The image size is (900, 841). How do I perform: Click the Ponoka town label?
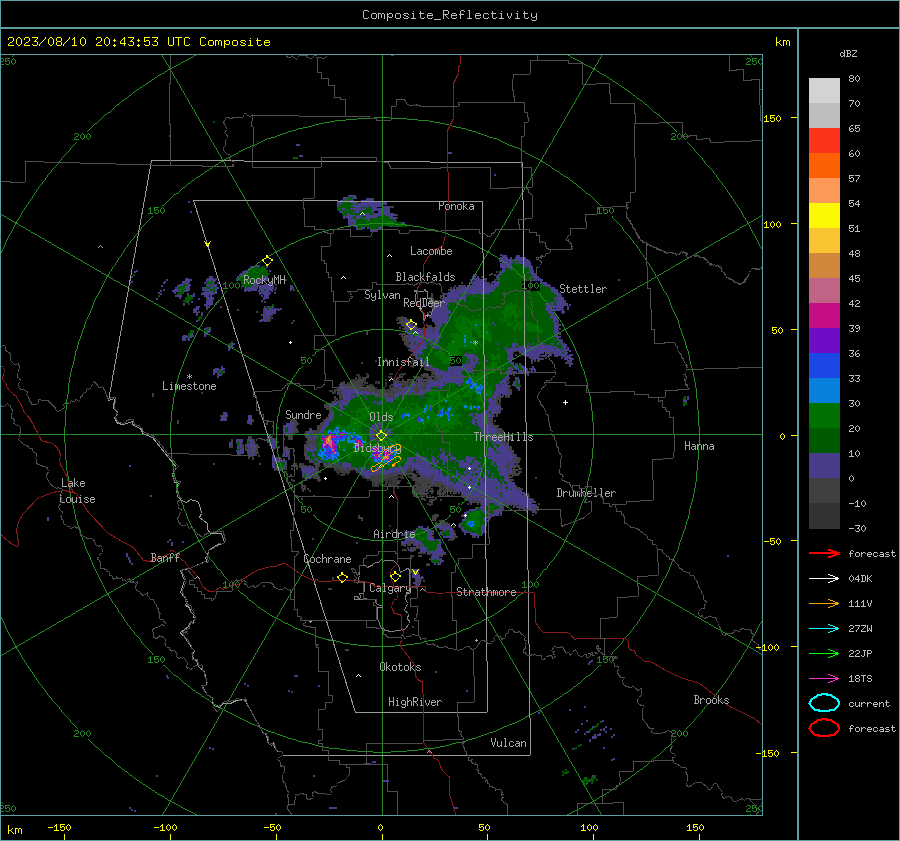456,206
